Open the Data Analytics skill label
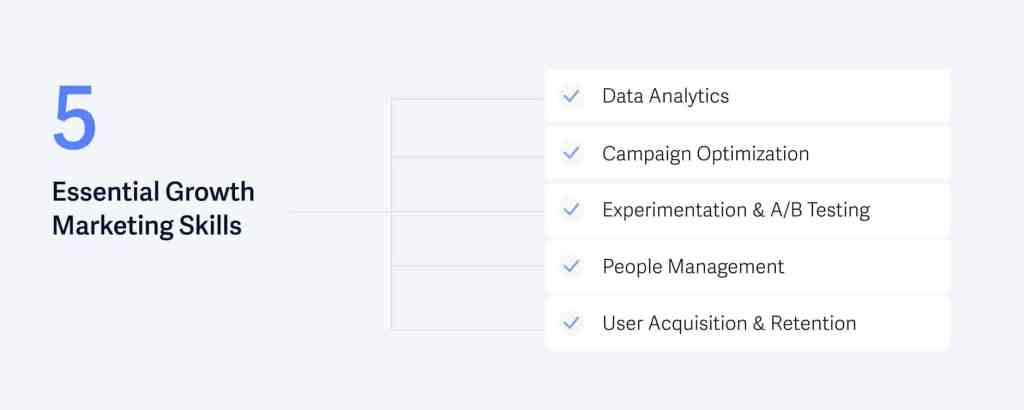The image size is (1024, 410). coord(665,97)
